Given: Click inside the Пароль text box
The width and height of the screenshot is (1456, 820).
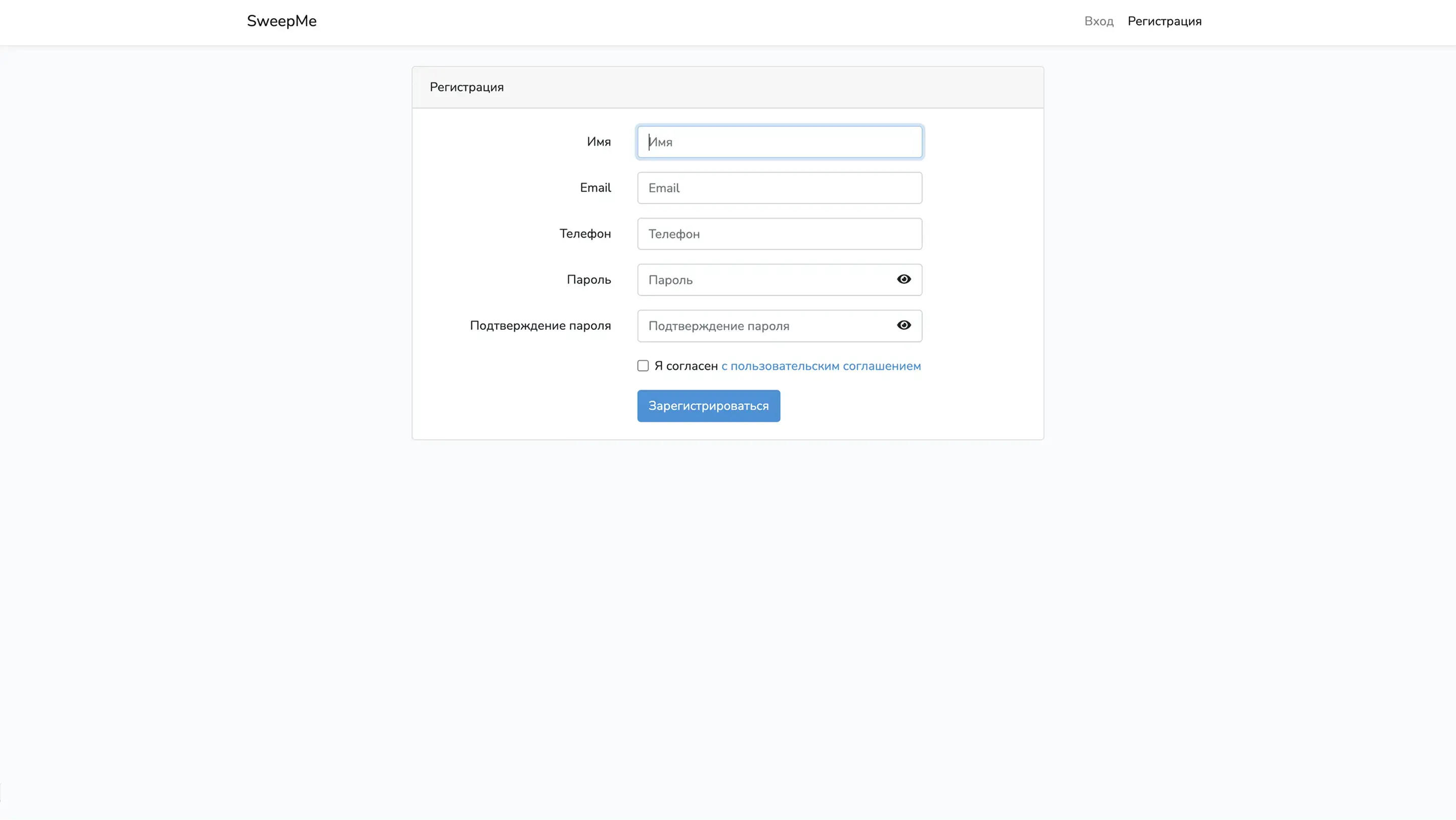Looking at the screenshot, I should [x=763, y=280].
